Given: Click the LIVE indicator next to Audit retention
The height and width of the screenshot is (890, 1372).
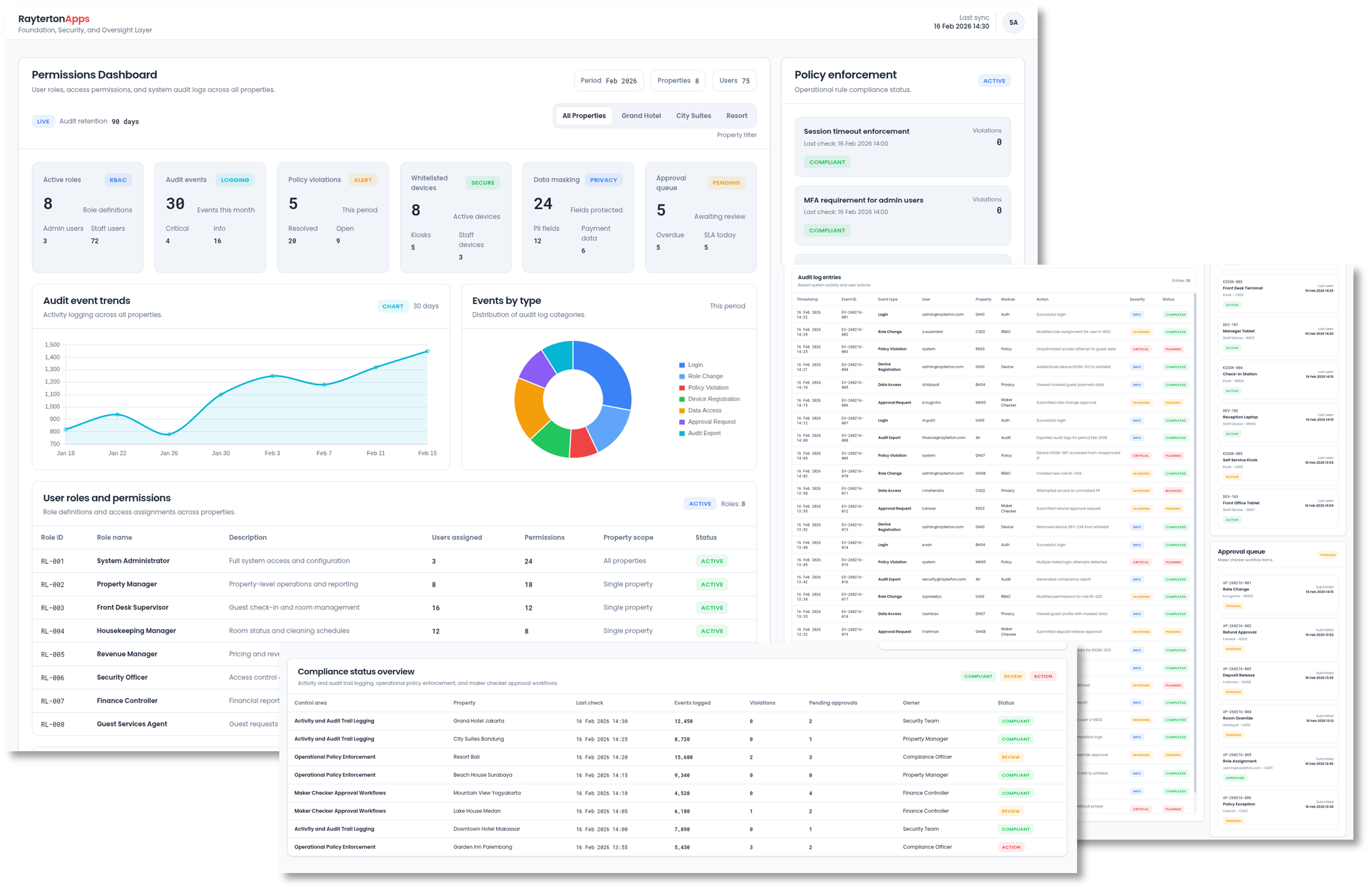Looking at the screenshot, I should [43, 121].
